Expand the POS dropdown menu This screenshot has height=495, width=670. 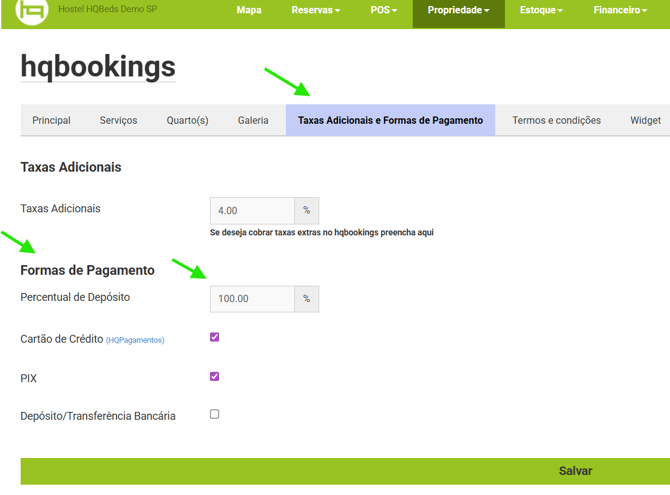click(383, 10)
